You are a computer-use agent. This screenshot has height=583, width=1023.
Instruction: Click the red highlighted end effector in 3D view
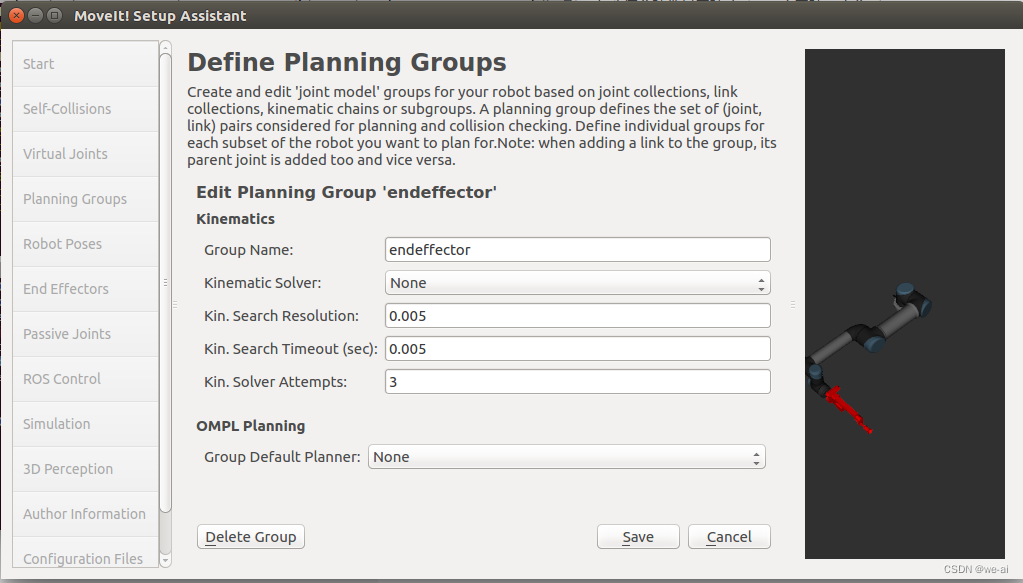(x=848, y=410)
